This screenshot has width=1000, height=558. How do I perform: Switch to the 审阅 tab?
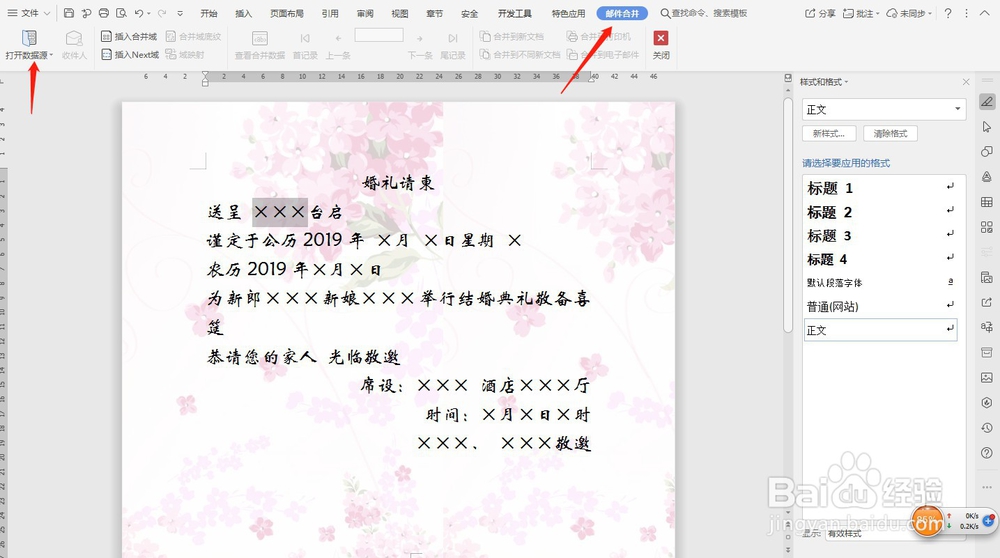pyautogui.click(x=365, y=13)
